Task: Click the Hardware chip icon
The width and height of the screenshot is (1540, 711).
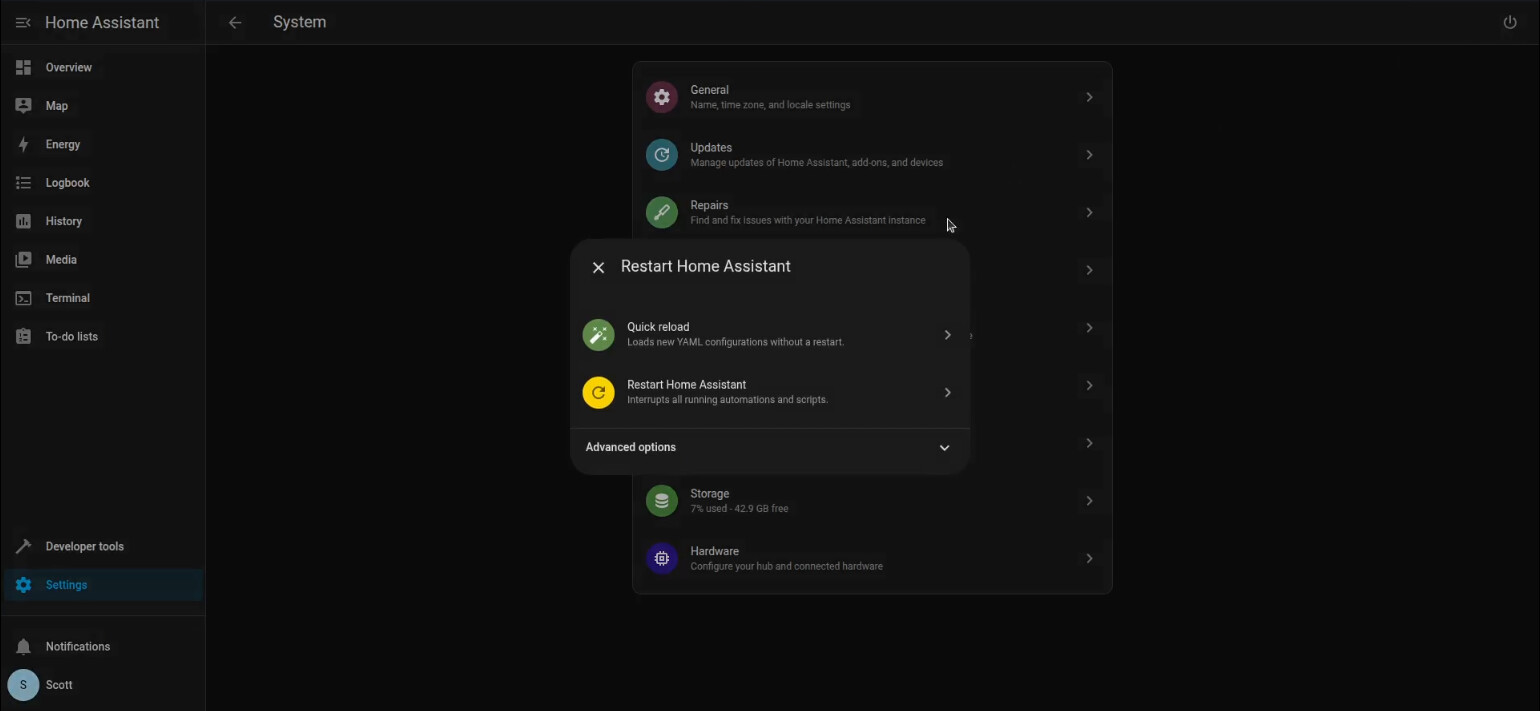Action: [661, 558]
